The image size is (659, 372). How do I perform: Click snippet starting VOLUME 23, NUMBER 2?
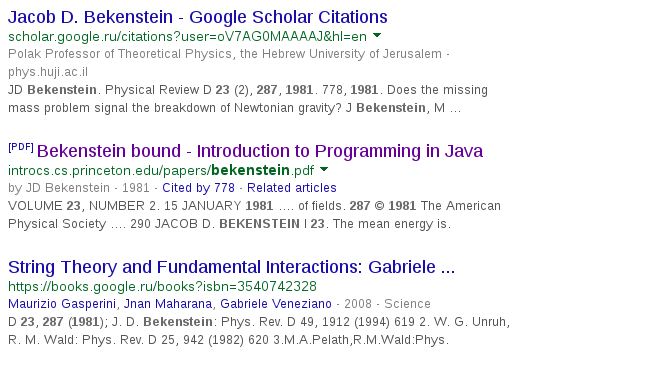pos(254,215)
